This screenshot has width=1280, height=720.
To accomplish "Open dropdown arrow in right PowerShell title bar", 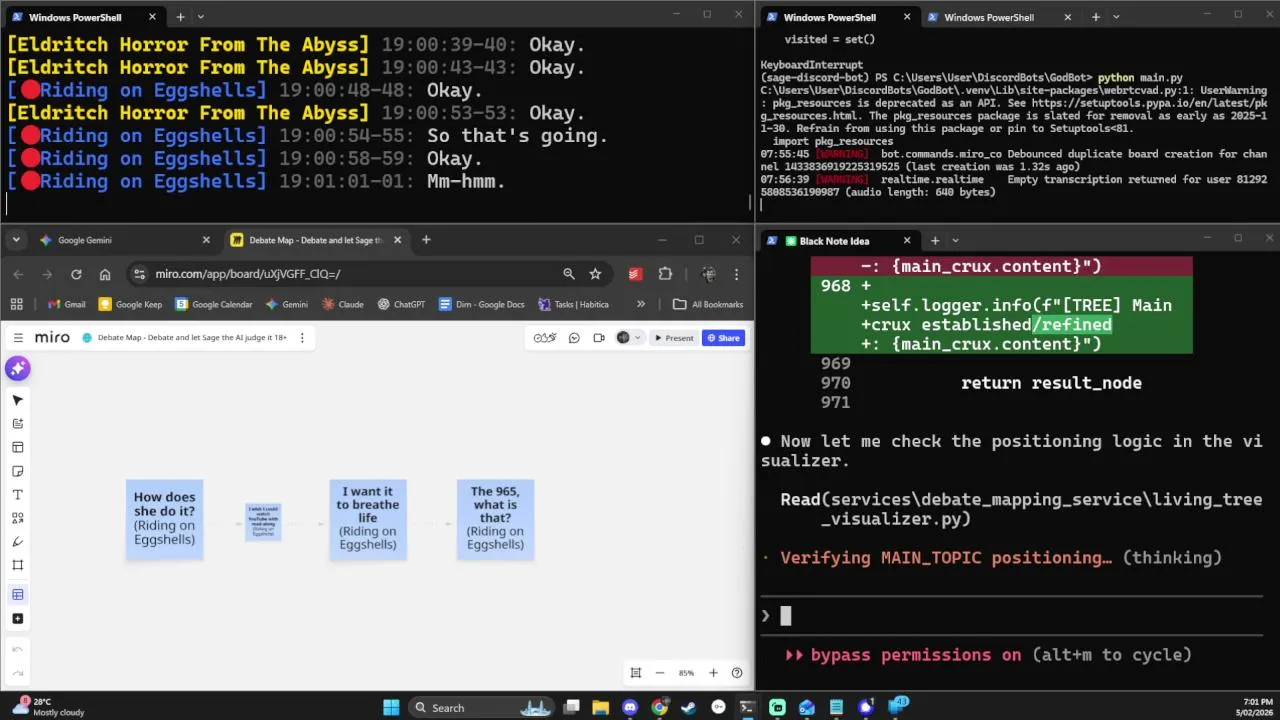I will [x=1116, y=17].
